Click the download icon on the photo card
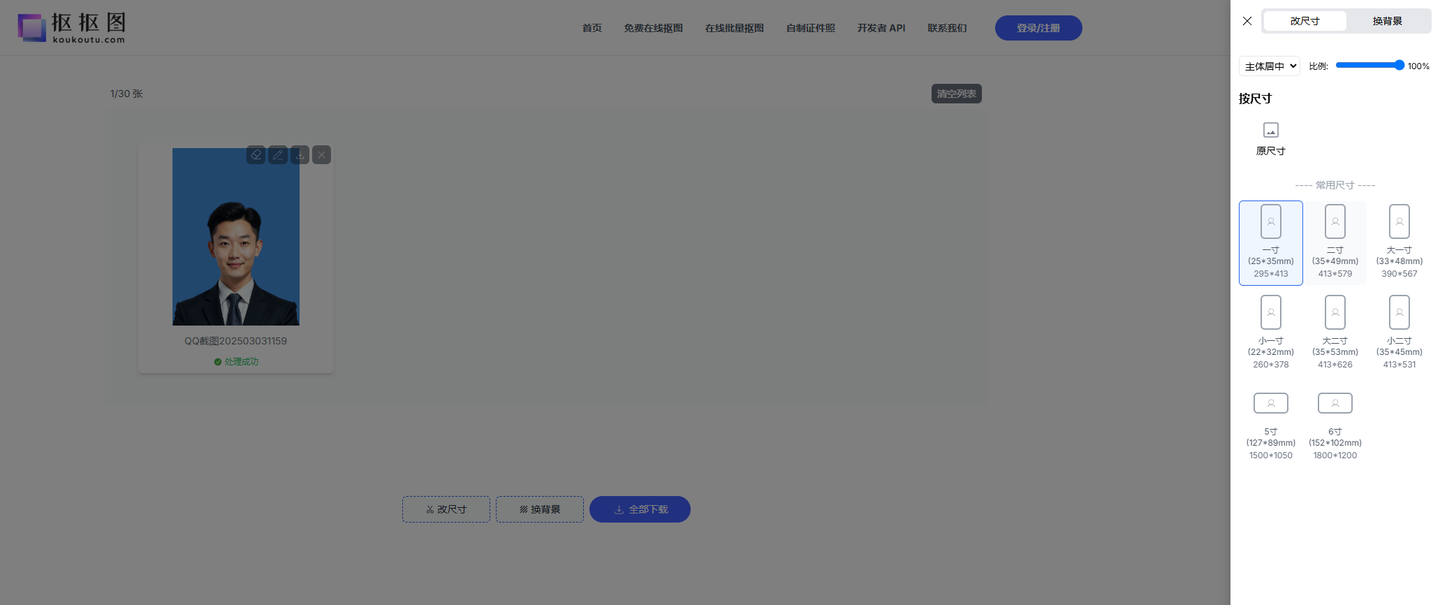 [x=299, y=155]
